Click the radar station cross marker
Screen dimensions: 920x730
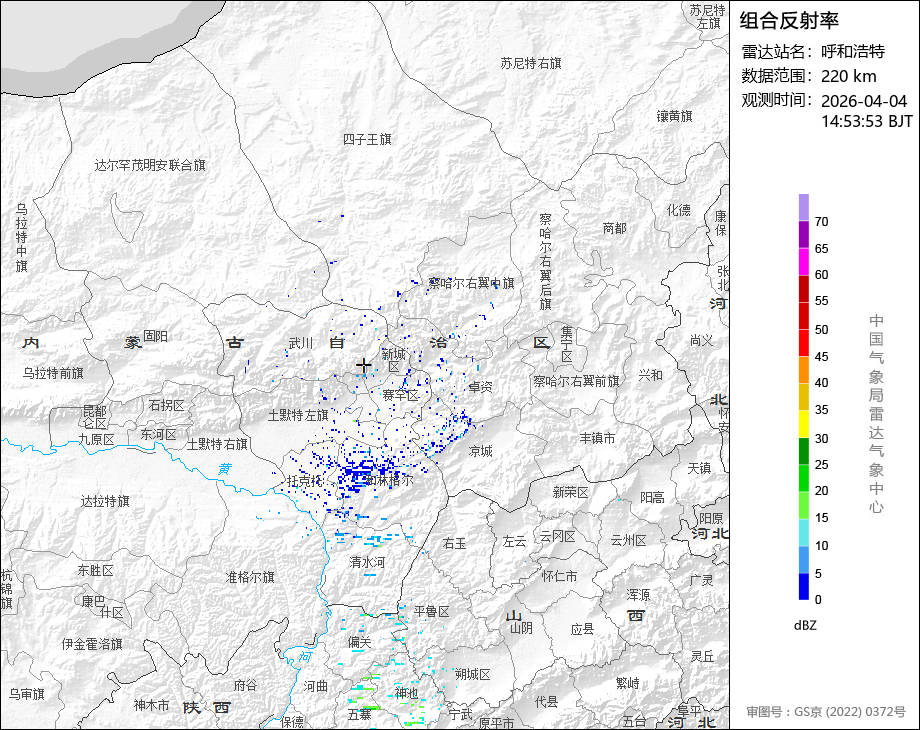(364, 366)
